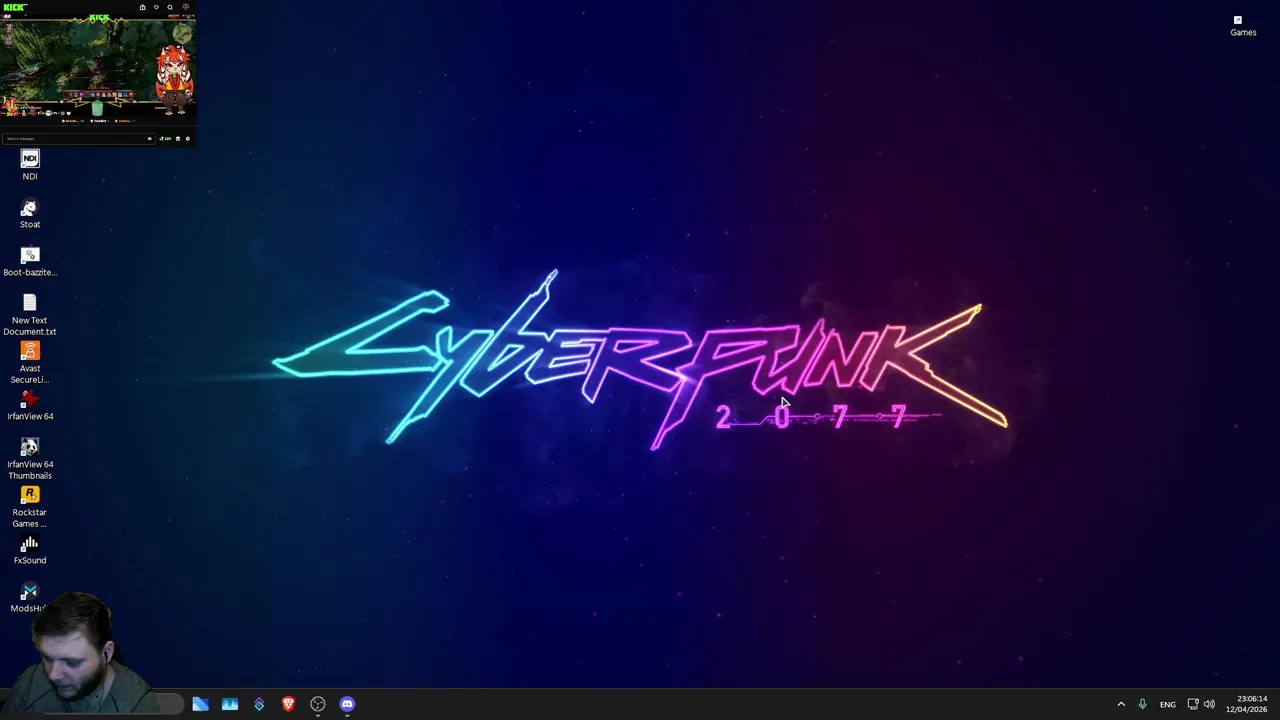
Task: Click the Kick stream video thumbnail
Action: pos(98,64)
